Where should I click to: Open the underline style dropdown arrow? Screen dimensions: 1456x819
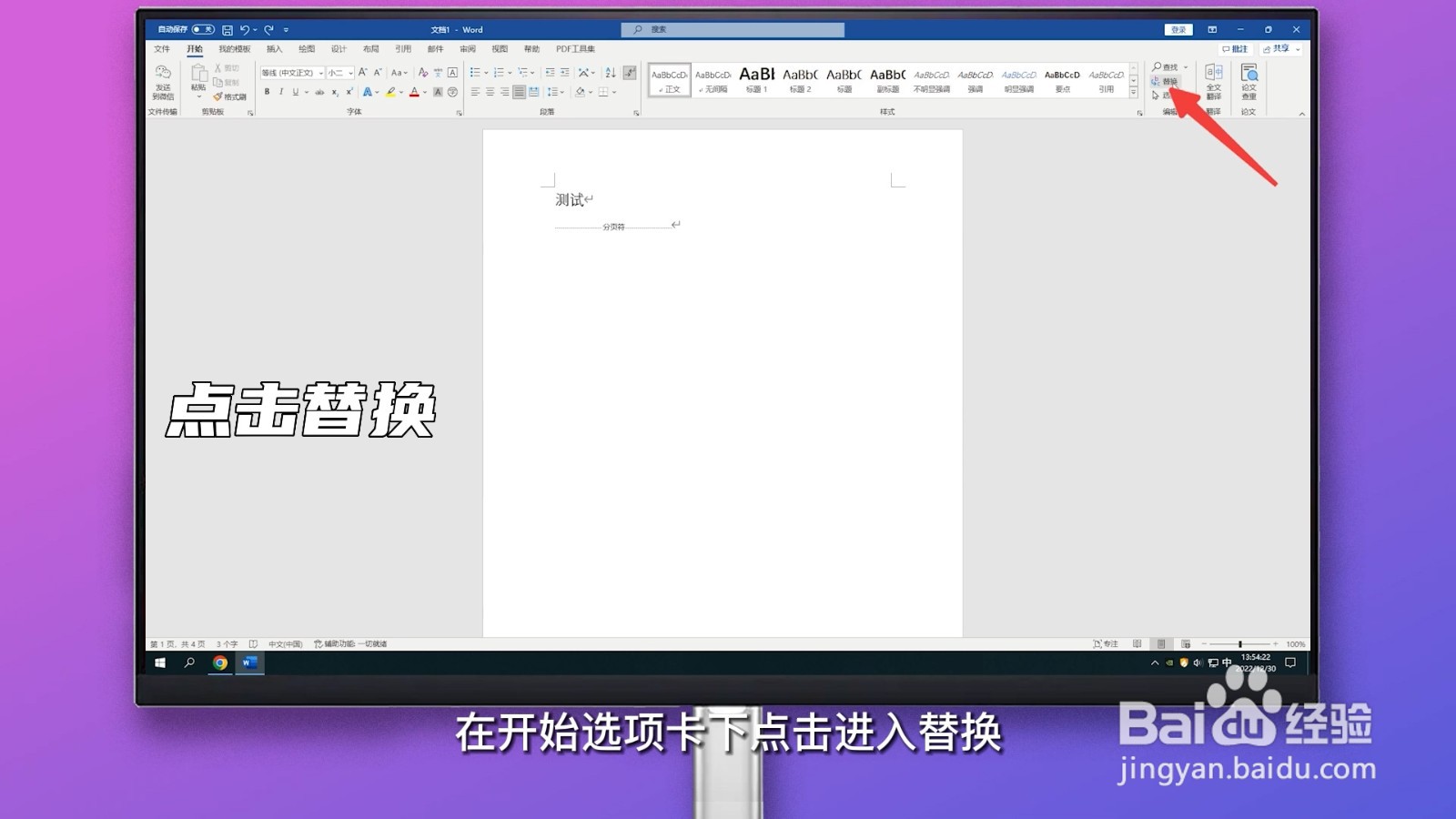(307, 91)
